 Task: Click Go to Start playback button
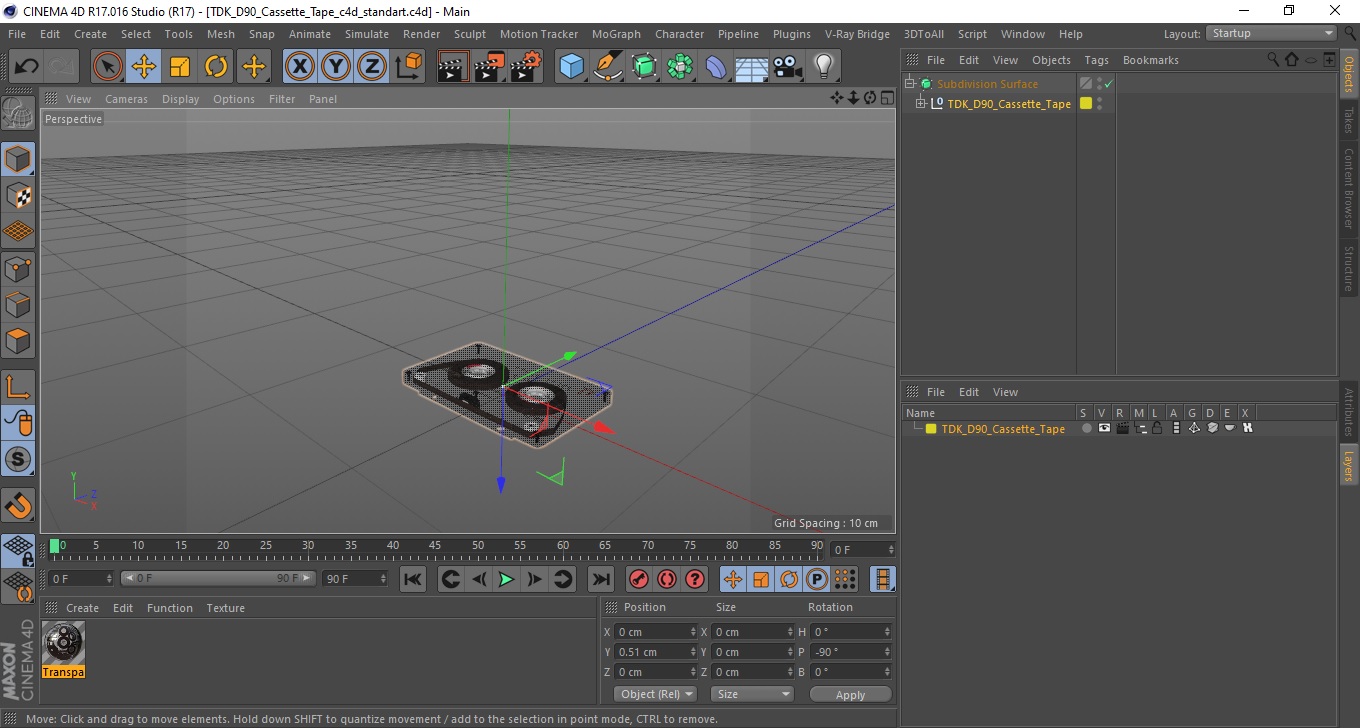coord(413,579)
